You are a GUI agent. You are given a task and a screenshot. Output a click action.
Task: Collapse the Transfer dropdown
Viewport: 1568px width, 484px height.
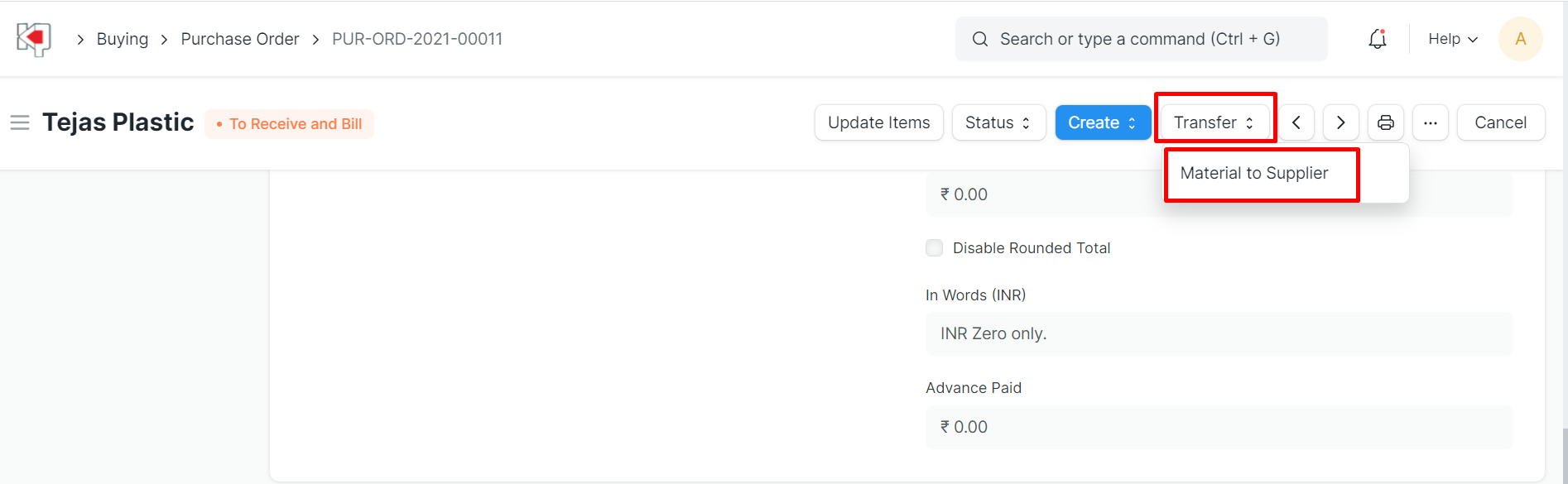click(1214, 122)
